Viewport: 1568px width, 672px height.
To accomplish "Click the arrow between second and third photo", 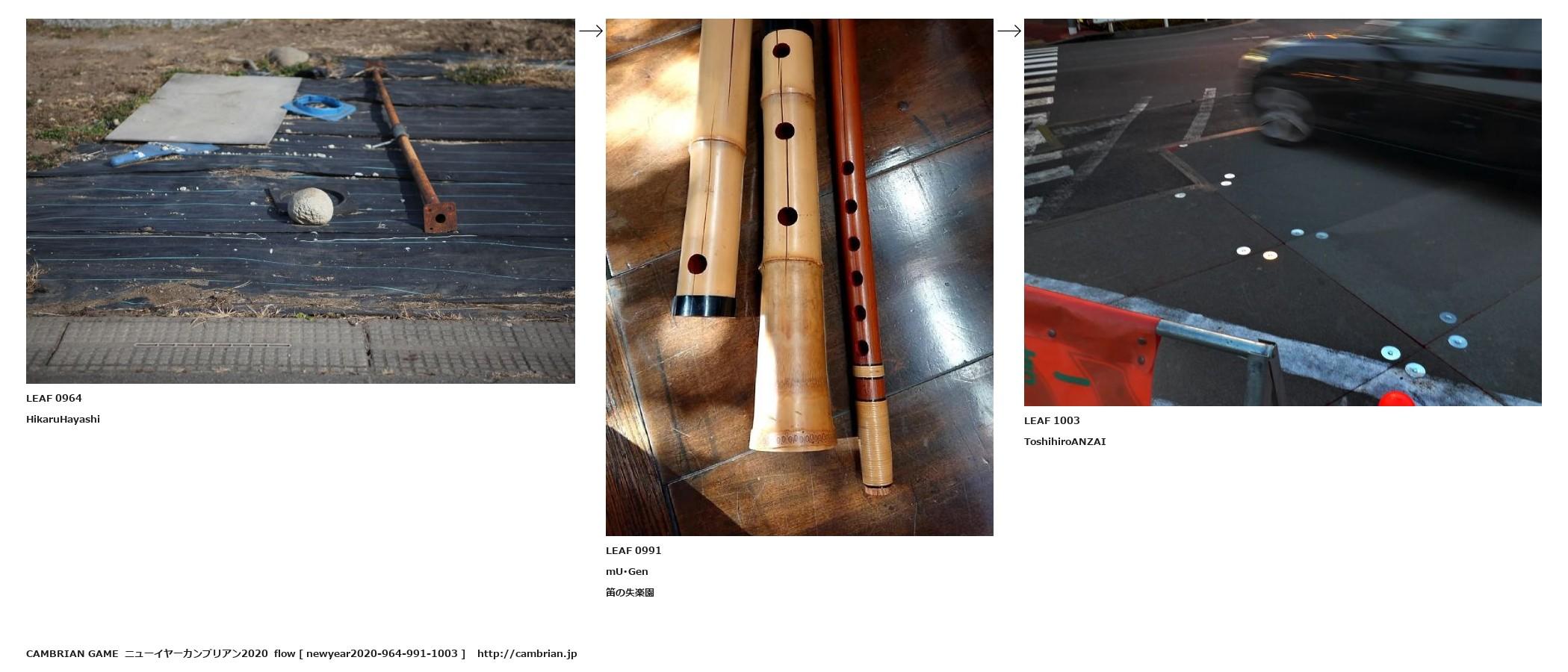I will (1008, 31).
